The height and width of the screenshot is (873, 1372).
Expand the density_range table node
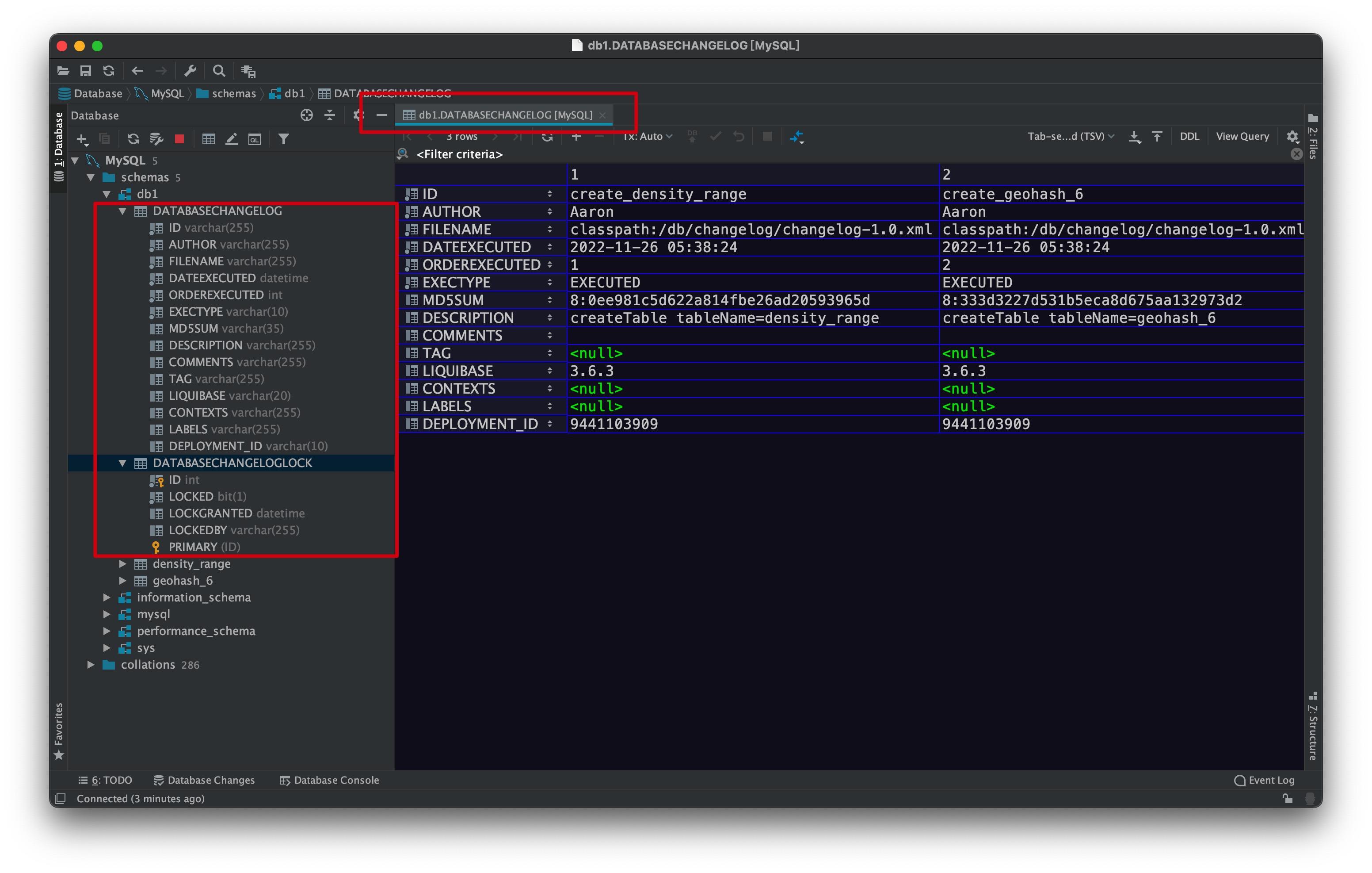pyautogui.click(x=122, y=564)
